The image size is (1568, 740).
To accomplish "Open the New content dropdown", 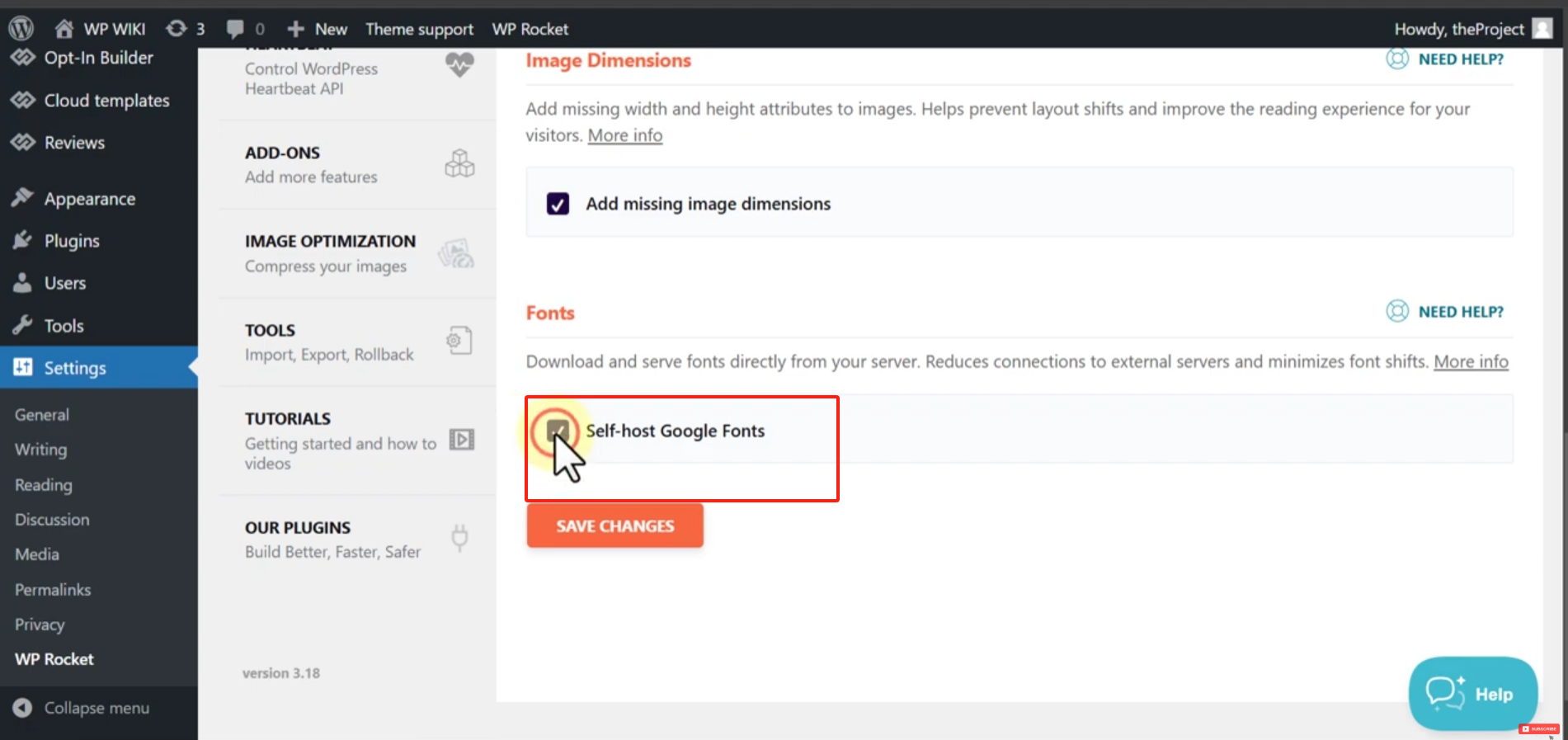I will tap(318, 29).
